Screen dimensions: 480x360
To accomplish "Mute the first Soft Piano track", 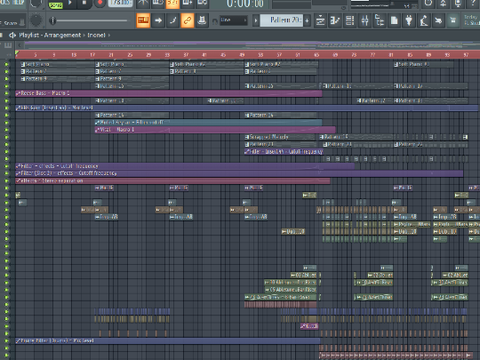I will point(6,64).
